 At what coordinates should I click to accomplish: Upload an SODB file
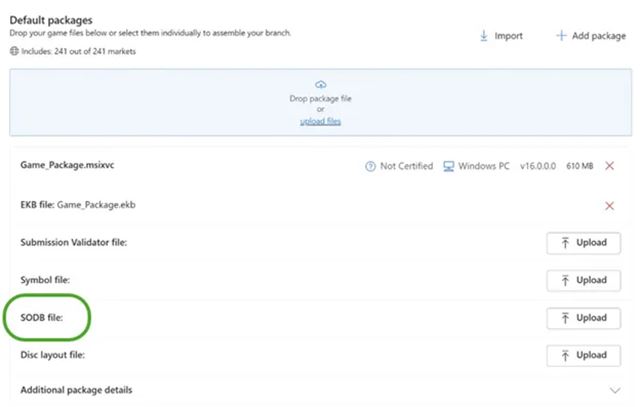[x=584, y=318]
